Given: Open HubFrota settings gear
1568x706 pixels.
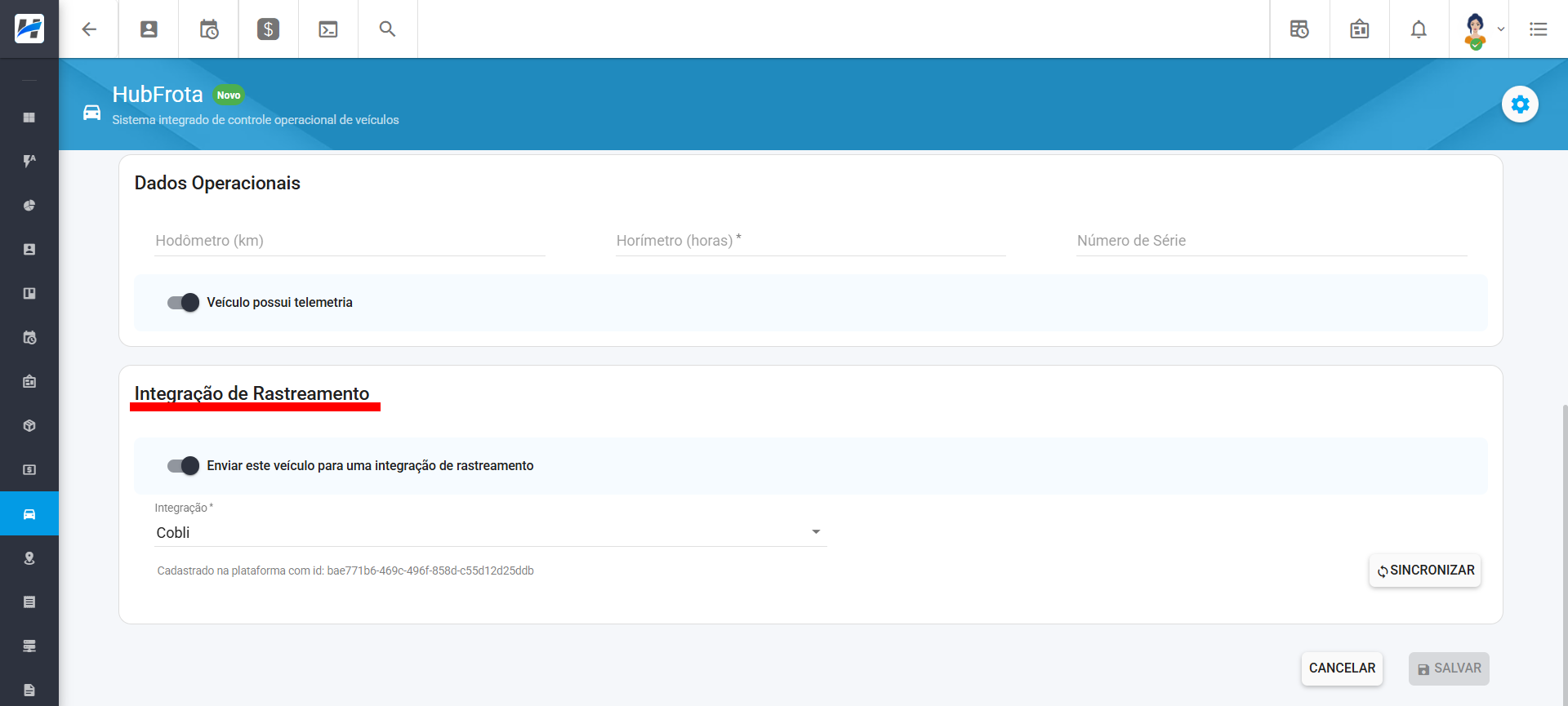Looking at the screenshot, I should click(1521, 104).
